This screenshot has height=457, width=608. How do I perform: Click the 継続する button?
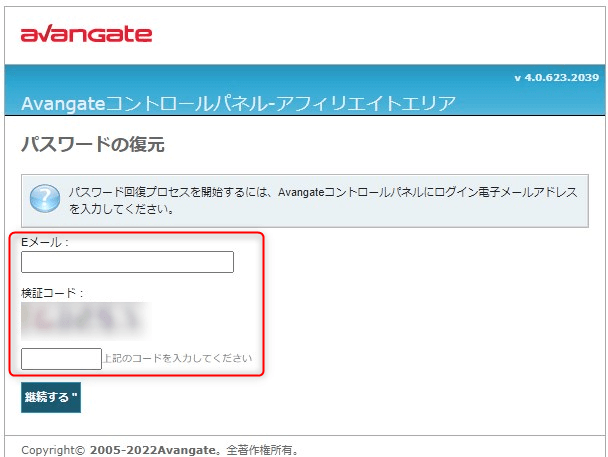coord(51,397)
